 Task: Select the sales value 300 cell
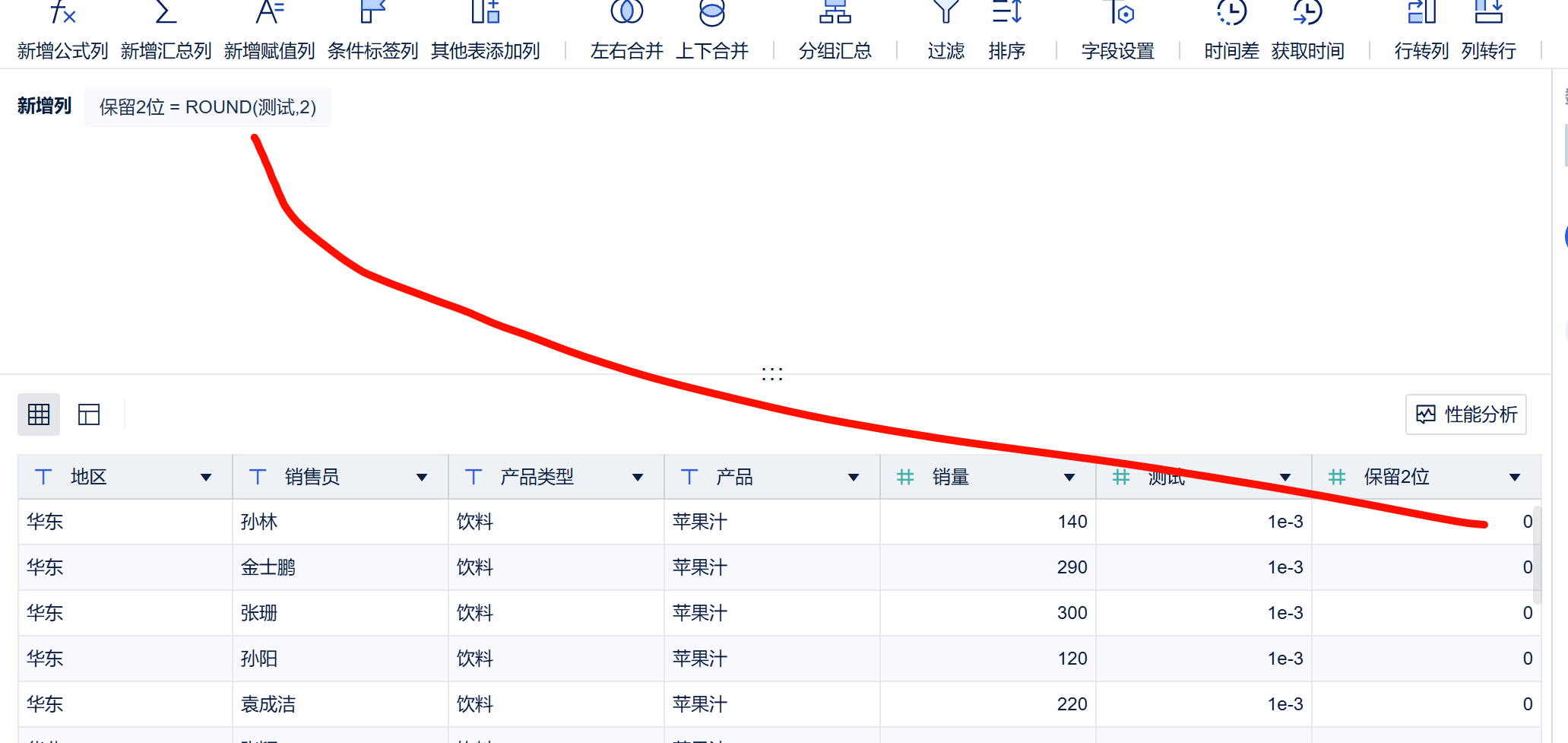(x=988, y=613)
